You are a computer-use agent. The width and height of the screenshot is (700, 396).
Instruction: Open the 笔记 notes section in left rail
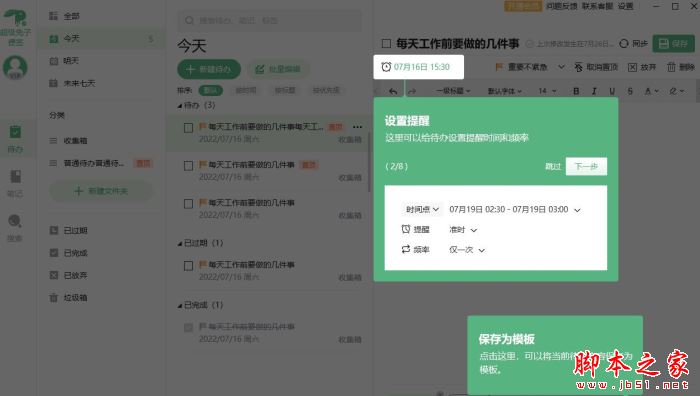(x=15, y=183)
